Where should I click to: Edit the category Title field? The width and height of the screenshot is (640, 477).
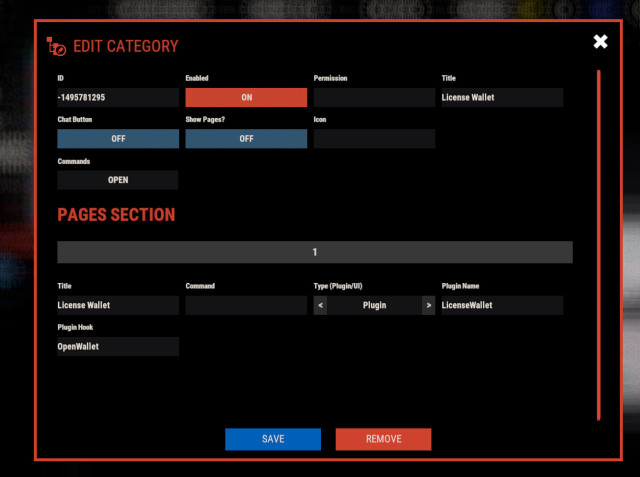point(502,98)
